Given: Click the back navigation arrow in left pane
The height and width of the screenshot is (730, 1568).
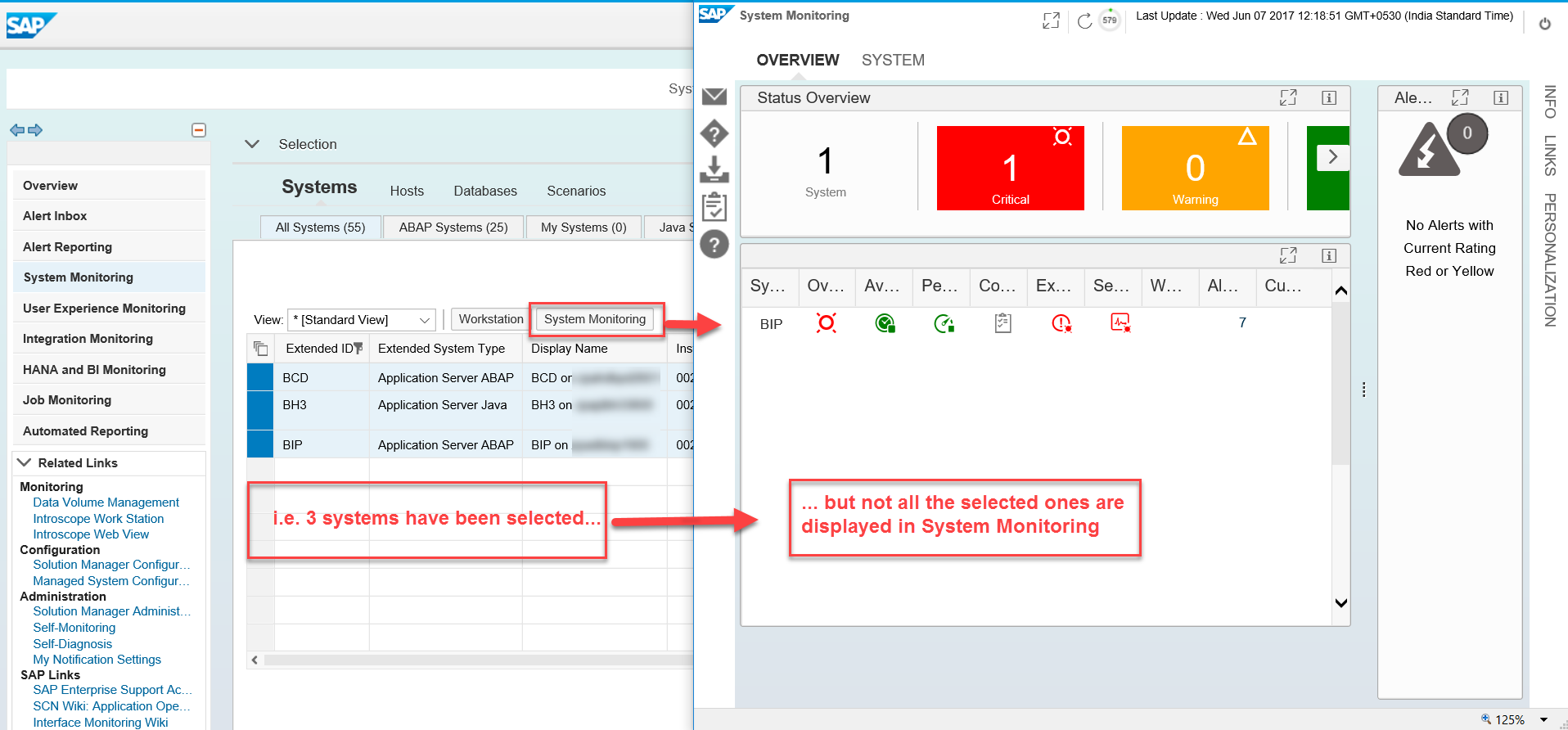Looking at the screenshot, I should [16, 130].
